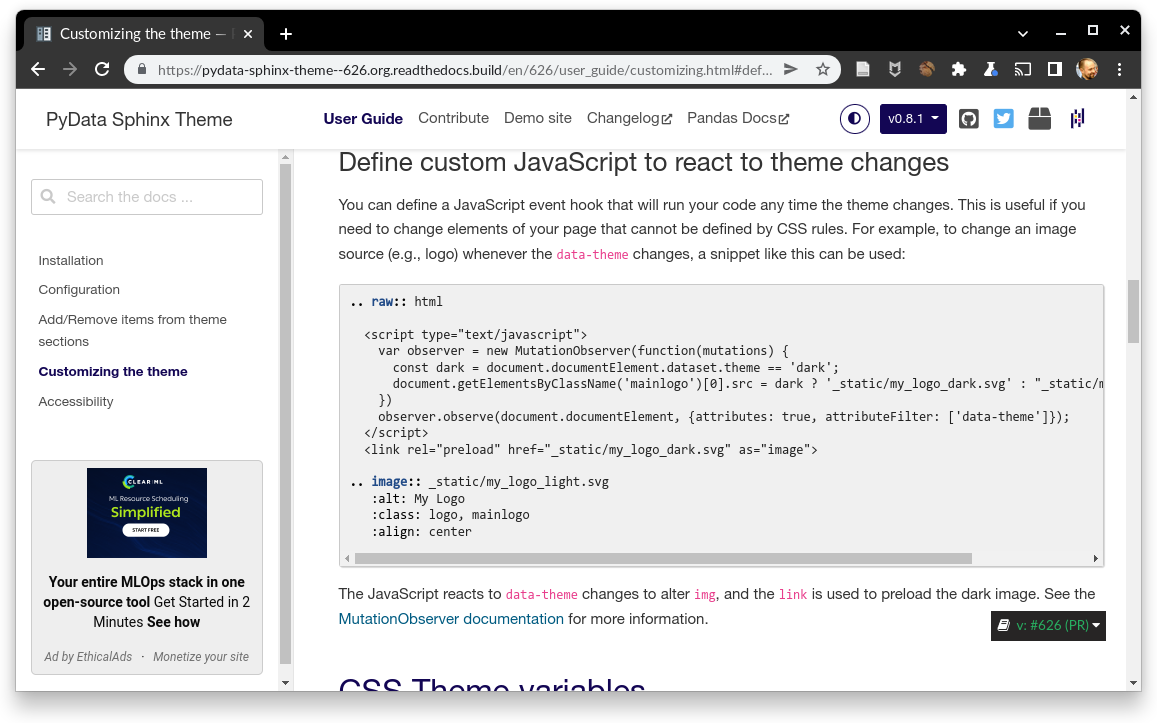Go to Configuration in the sidebar
This screenshot has height=723, width=1157.
pos(79,290)
